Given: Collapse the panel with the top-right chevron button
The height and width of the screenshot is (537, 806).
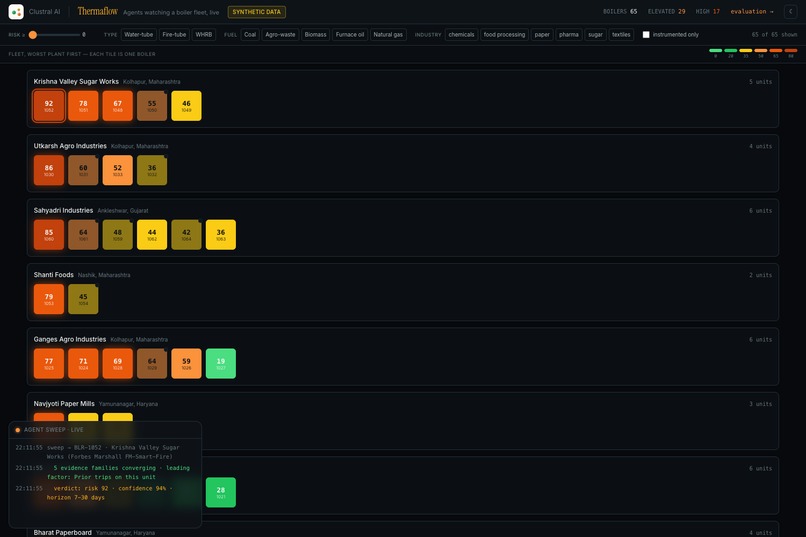Looking at the screenshot, I should [790, 11].
